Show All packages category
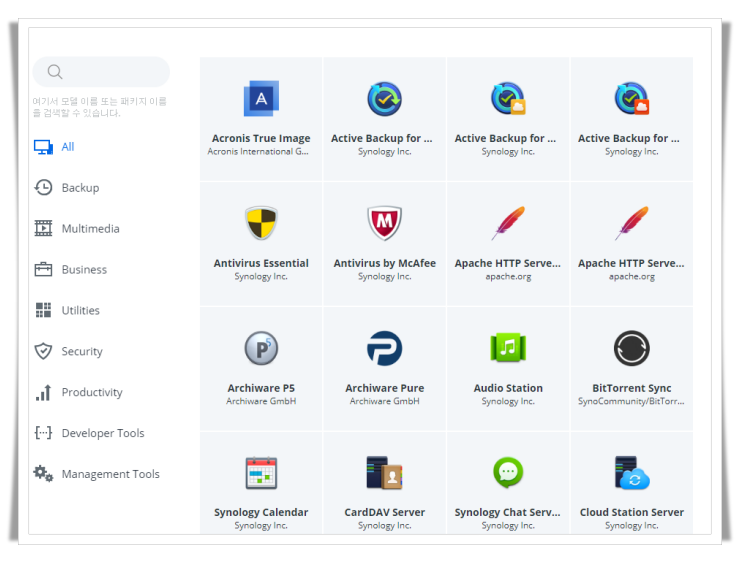740x563 pixels. (68, 147)
